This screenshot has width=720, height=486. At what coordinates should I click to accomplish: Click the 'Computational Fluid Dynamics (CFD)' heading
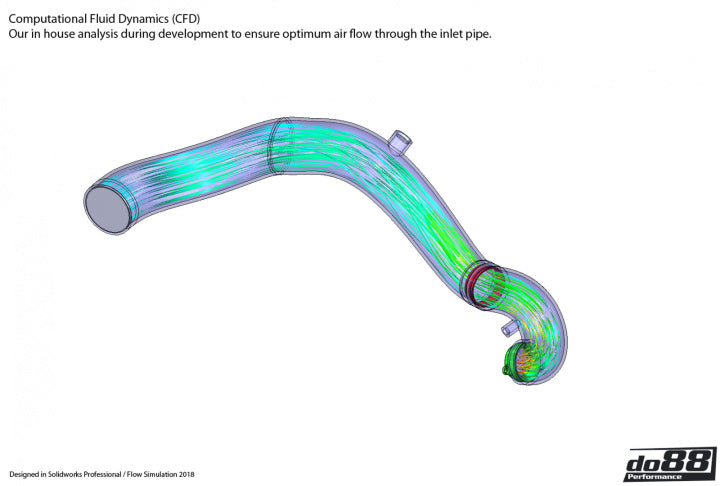click(104, 19)
